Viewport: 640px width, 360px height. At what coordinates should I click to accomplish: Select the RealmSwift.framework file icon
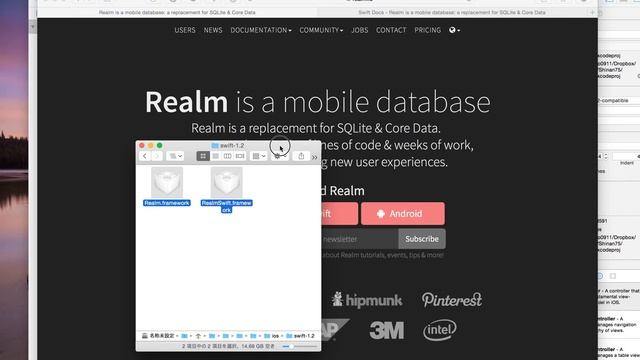(x=227, y=182)
